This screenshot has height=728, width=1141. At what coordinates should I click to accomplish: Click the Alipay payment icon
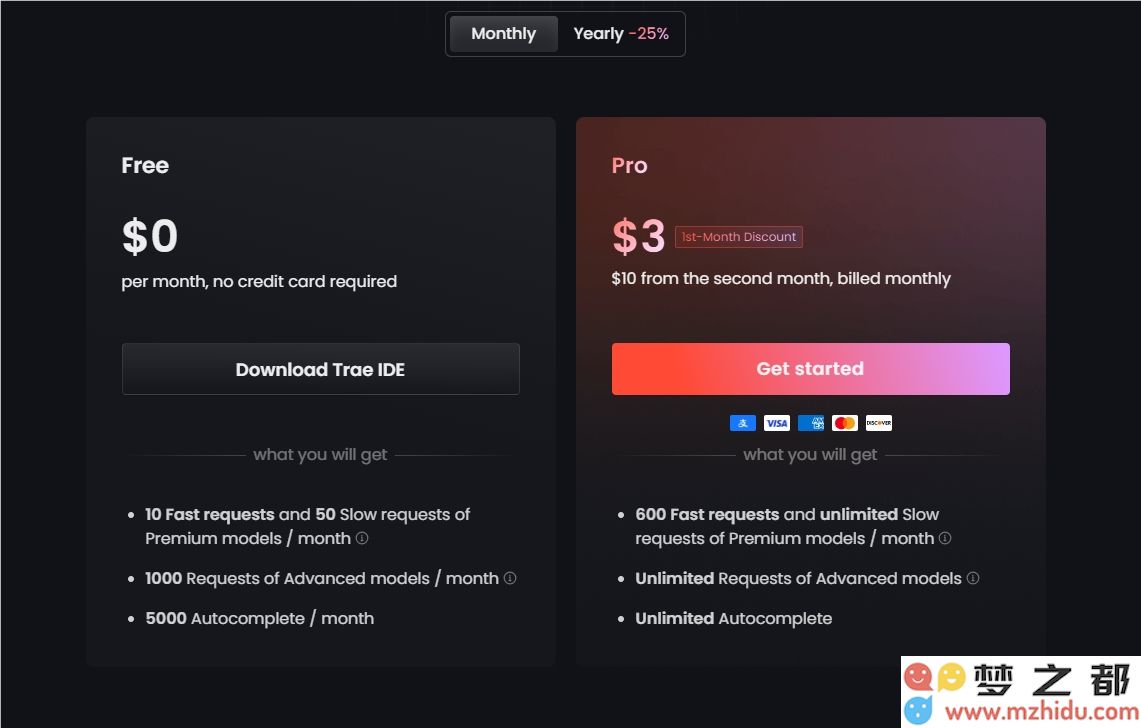(742, 423)
